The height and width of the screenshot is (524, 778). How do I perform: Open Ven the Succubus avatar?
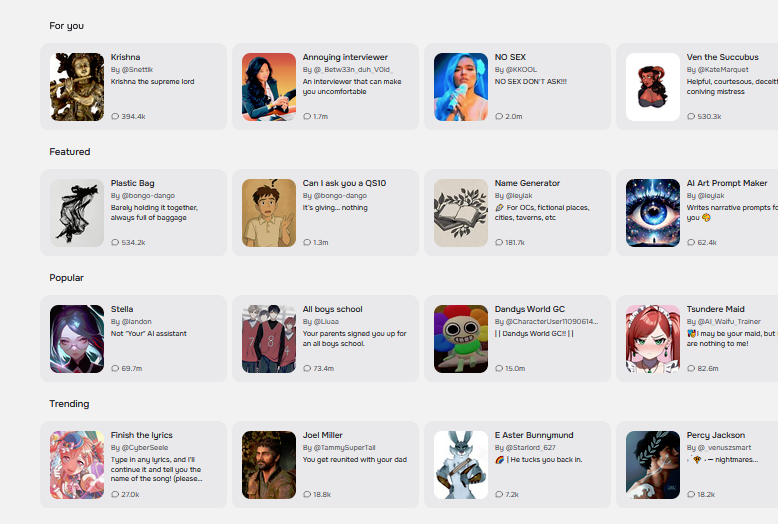(x=653, y=87)
